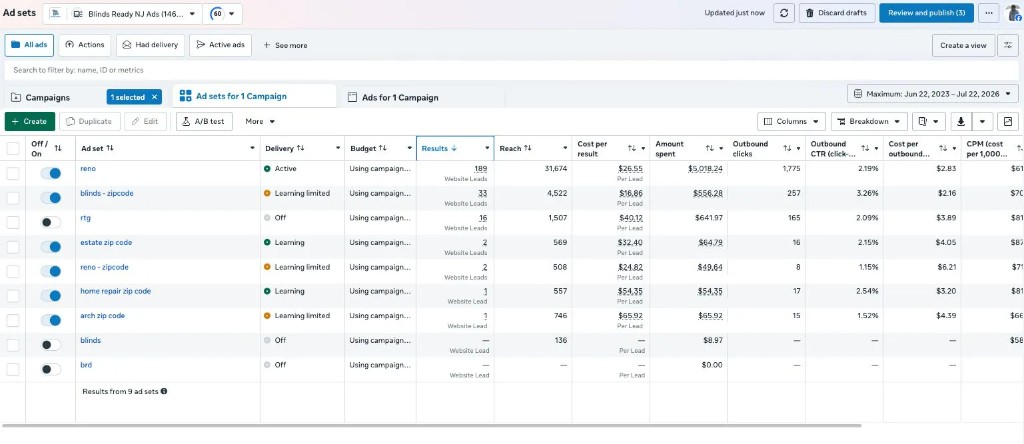
Task: Click the $5,018.24 amount spent value
Action: click(x=705, y=168)
